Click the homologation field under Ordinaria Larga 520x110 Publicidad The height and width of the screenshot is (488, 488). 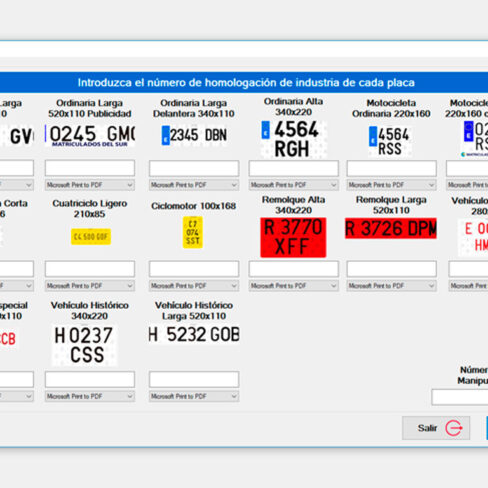(90, 168)
